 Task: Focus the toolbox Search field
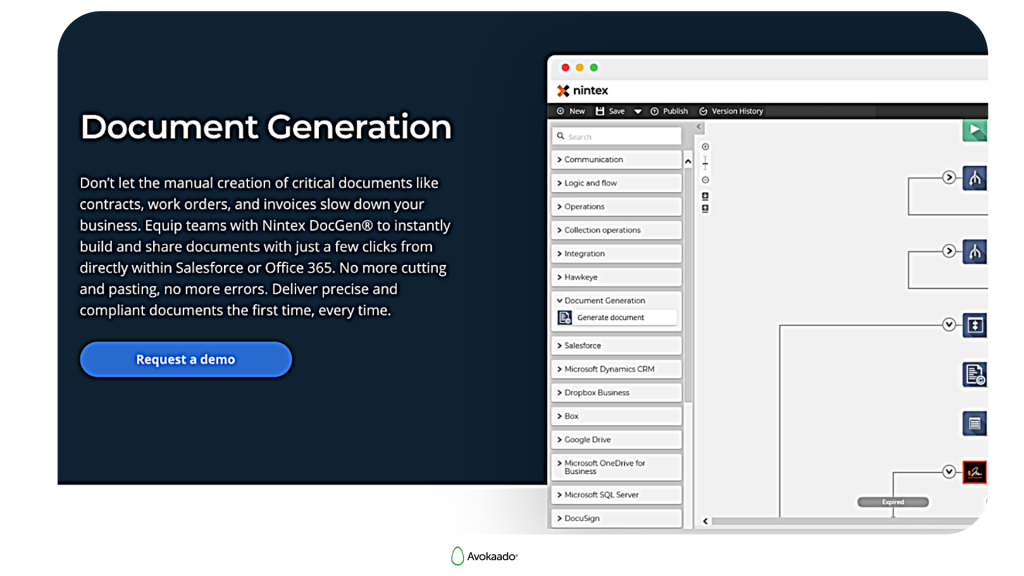616,136
